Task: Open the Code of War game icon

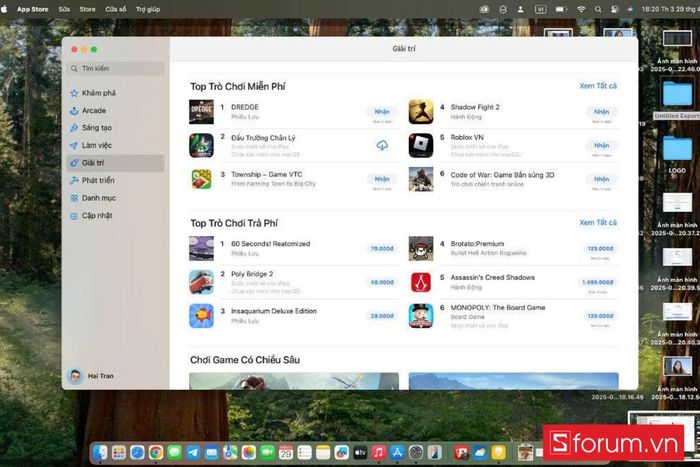Action: [421, 179]
